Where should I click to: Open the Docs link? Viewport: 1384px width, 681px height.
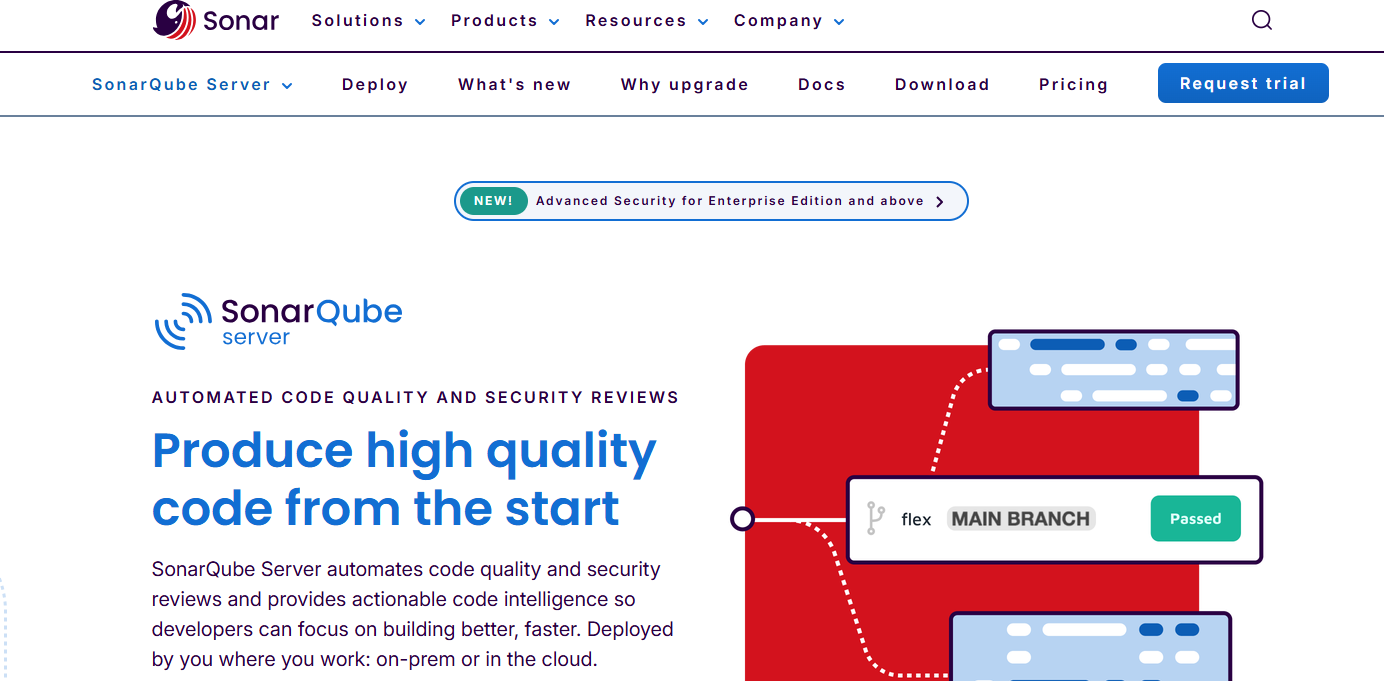pos(821,85)
